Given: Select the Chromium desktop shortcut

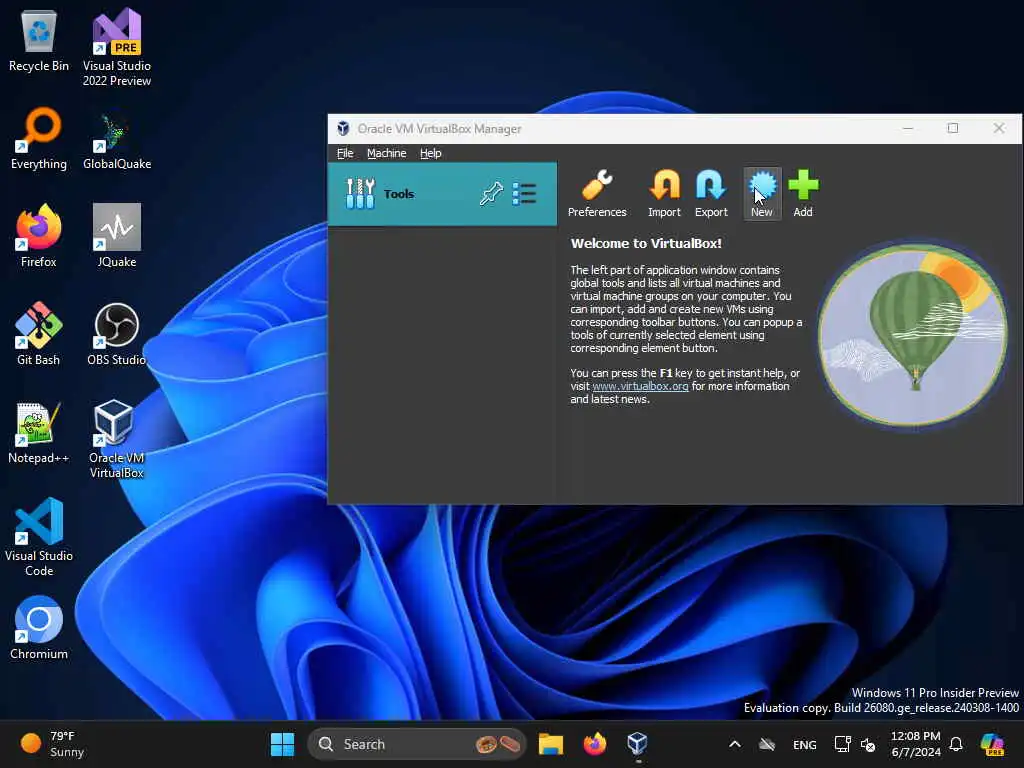Looking at the screenshot, I should (39, 628).
